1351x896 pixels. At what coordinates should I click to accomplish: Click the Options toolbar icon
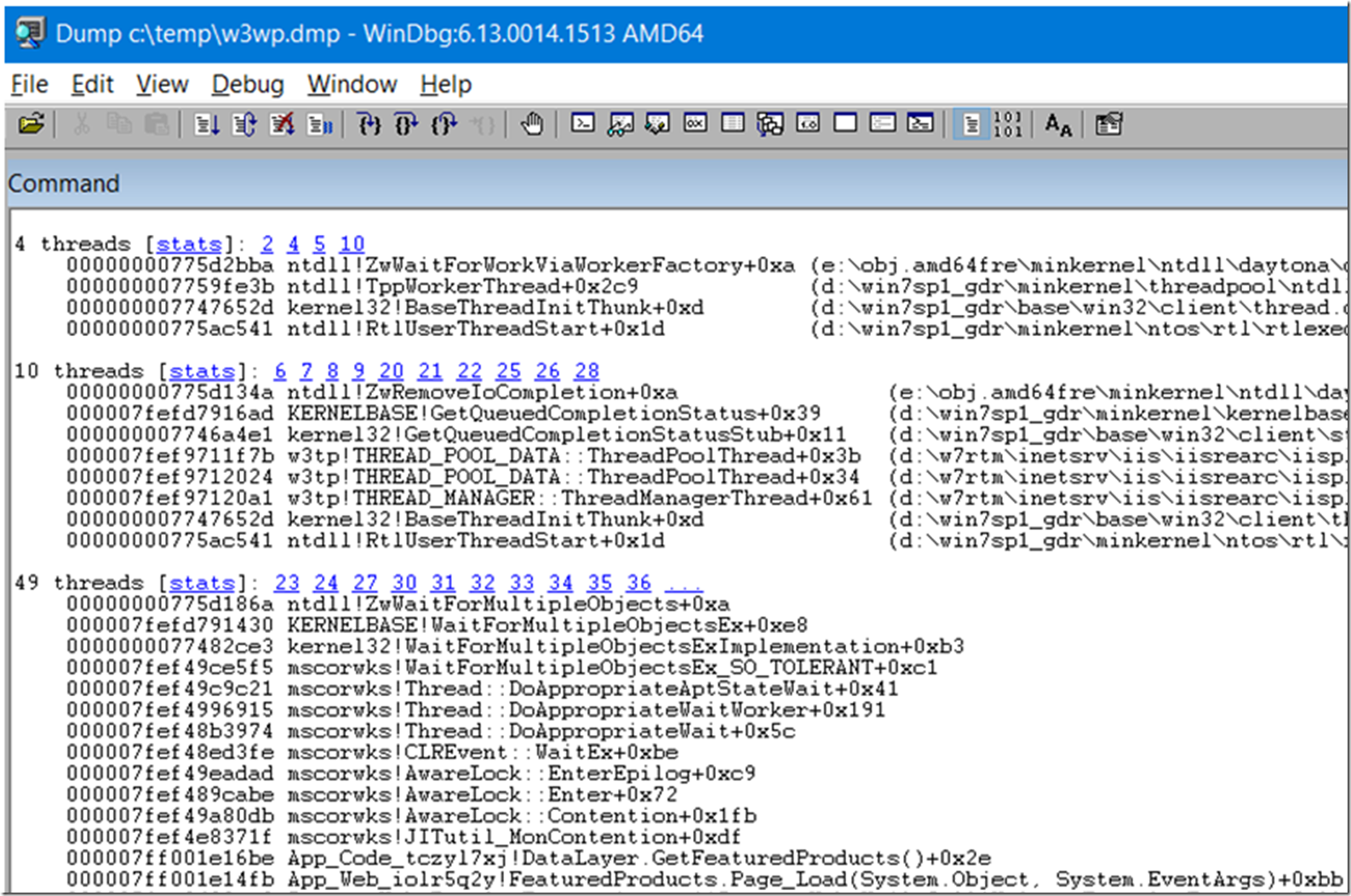click(1108, 124)
